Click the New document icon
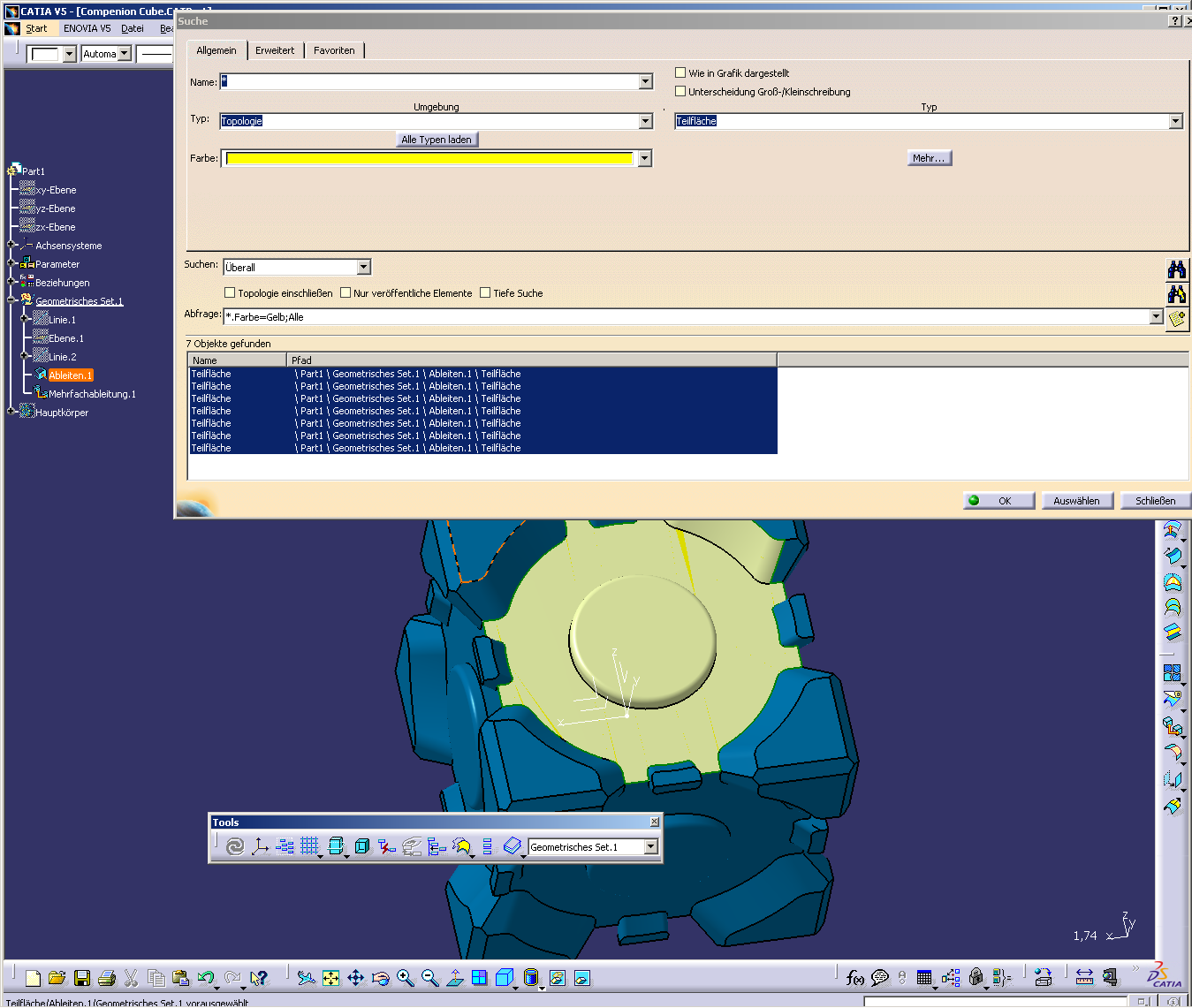This screenshot has height=1008, width=1192. 33,978
